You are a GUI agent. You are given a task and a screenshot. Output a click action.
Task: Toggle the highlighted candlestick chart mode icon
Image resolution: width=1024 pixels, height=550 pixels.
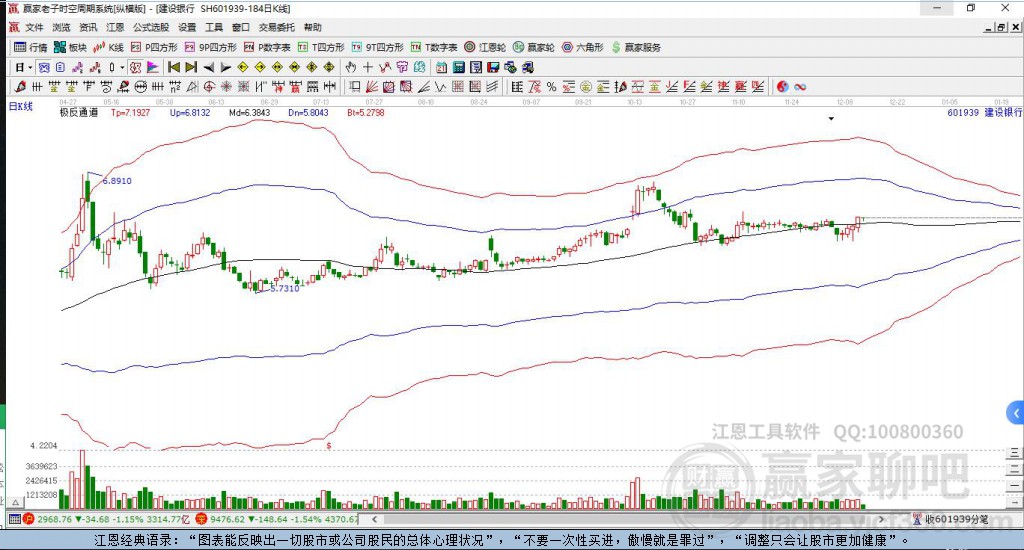pos(44,67)
